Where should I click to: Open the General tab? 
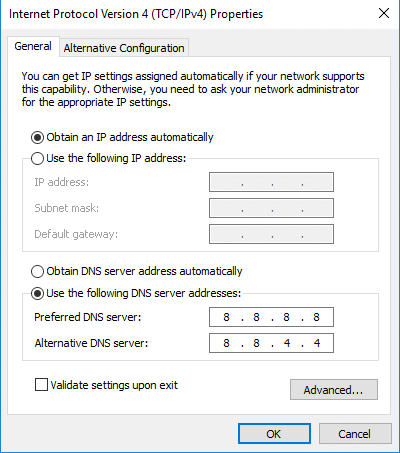click(x=33, y=46)
